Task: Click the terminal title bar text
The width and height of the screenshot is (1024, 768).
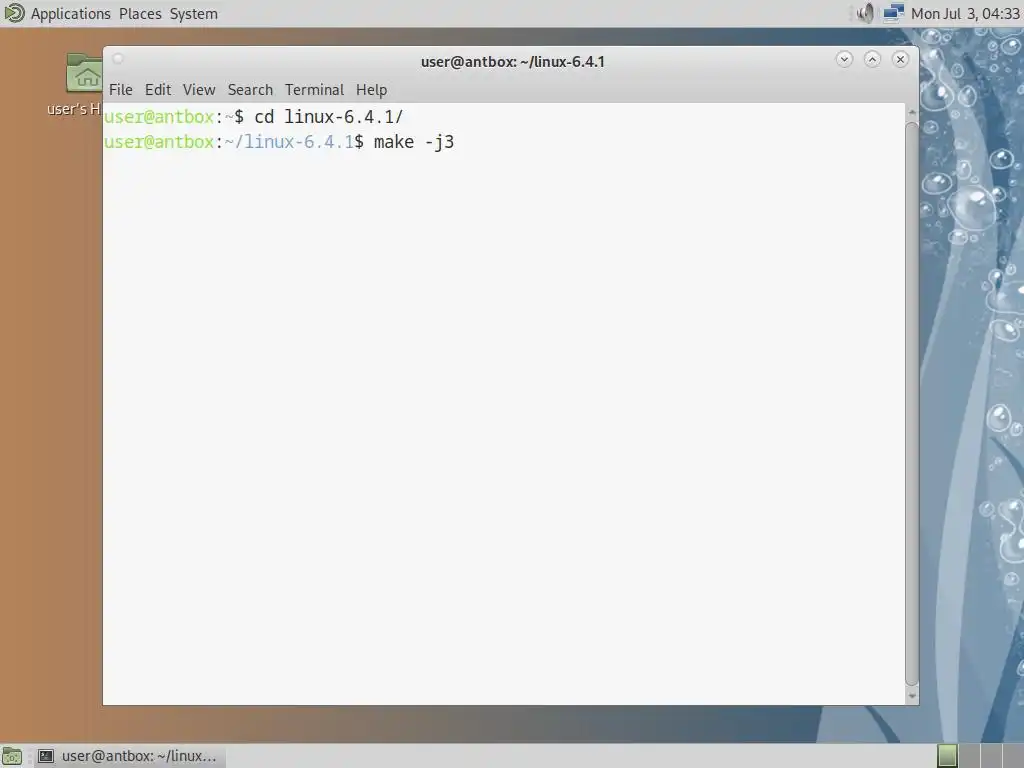Action: pyautogui.click(x=513, y=61)
